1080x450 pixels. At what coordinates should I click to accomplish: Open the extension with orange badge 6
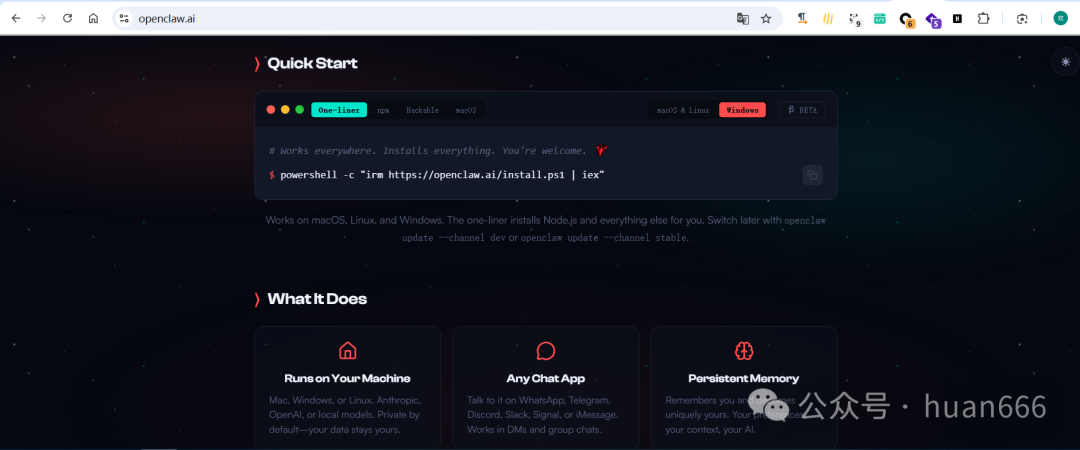(x=906, y=20)
